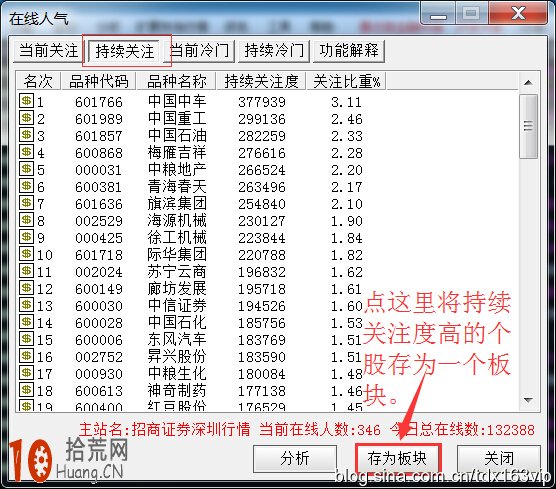Click the list scrollbar down arrow

[528, 401]
